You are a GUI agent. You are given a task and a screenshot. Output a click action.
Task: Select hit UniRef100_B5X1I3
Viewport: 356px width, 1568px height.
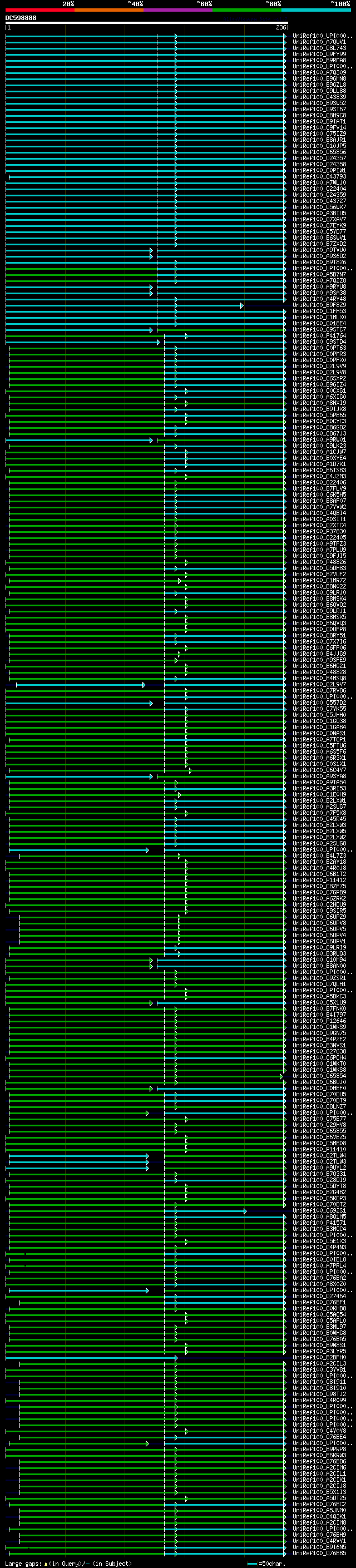click(319, 1492)
